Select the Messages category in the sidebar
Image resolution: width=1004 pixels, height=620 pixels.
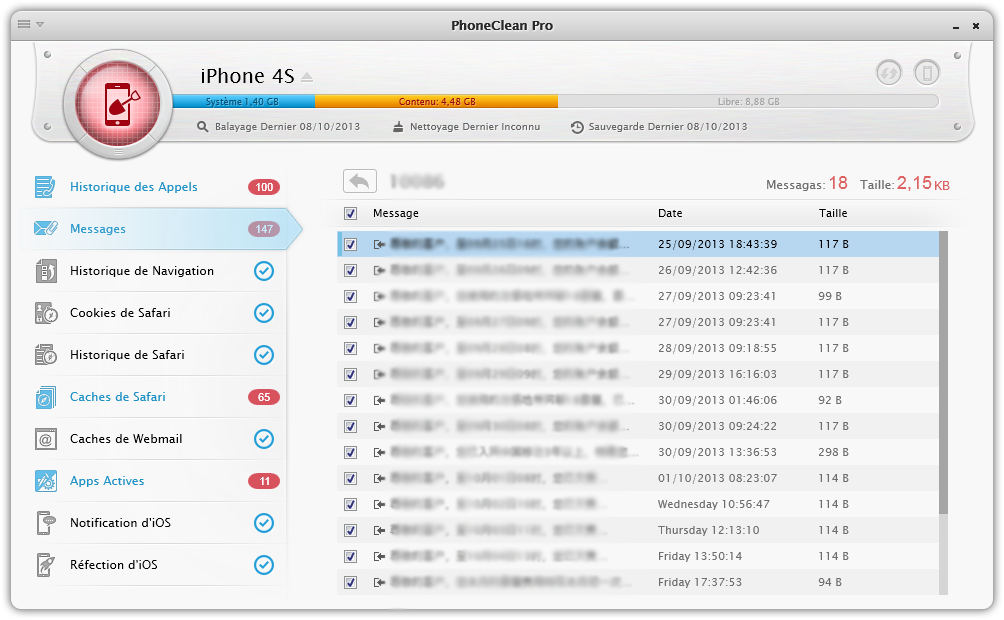[x=160, y=229]
